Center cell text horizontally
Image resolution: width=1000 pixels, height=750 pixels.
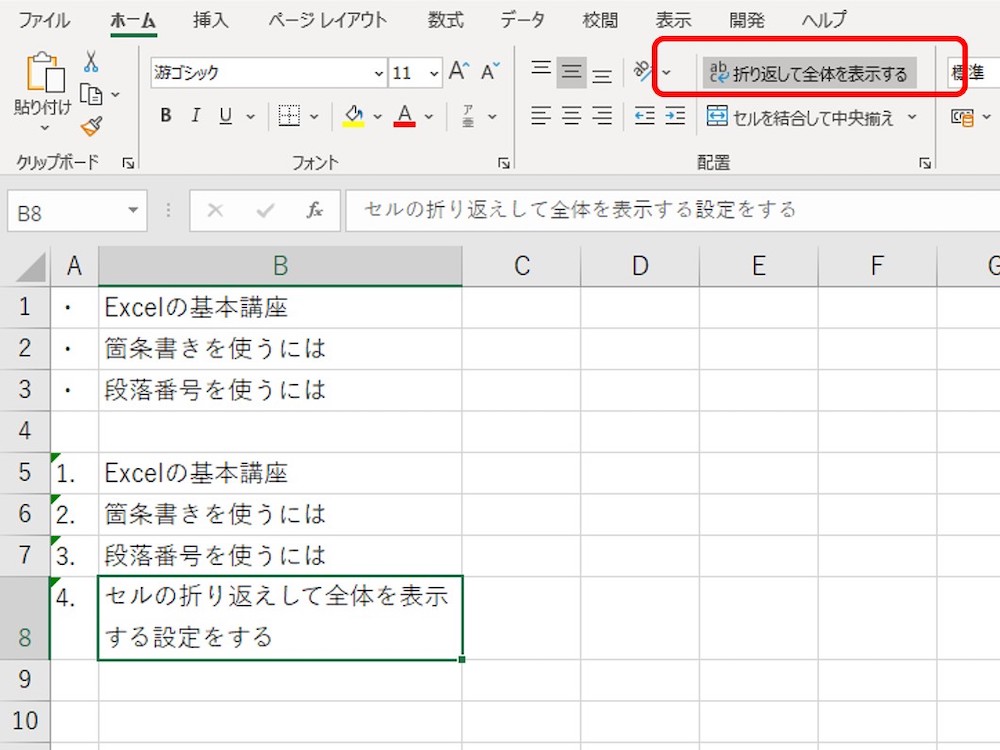571,116
